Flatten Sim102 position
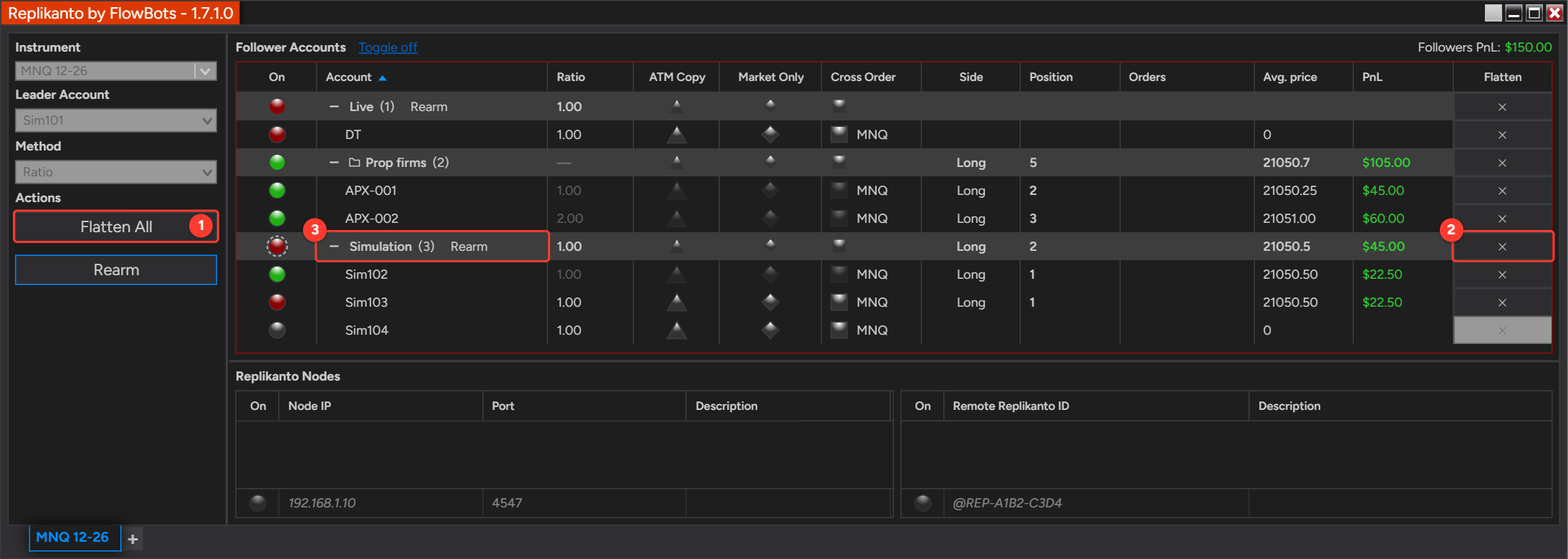The width and height of the screenshot is (1568, 559). pyautogui.click(x=1502, y=274)
